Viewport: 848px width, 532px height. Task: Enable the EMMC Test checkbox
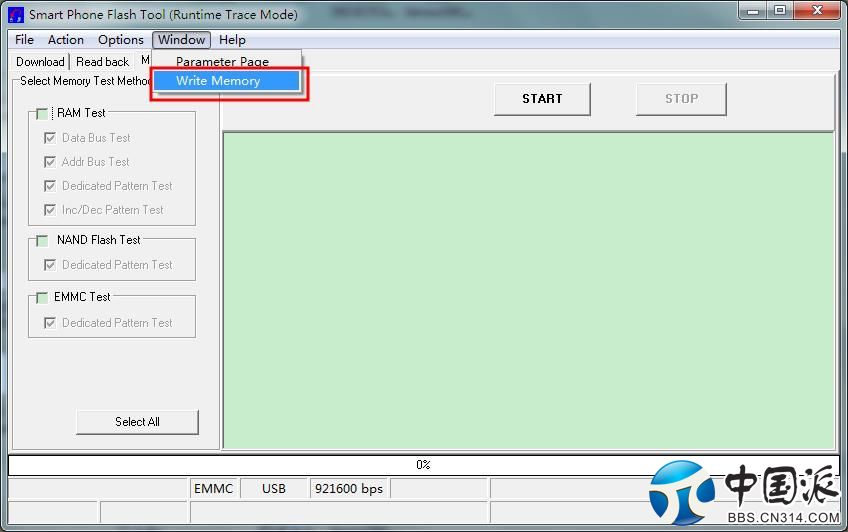click(x=42, y=298)
